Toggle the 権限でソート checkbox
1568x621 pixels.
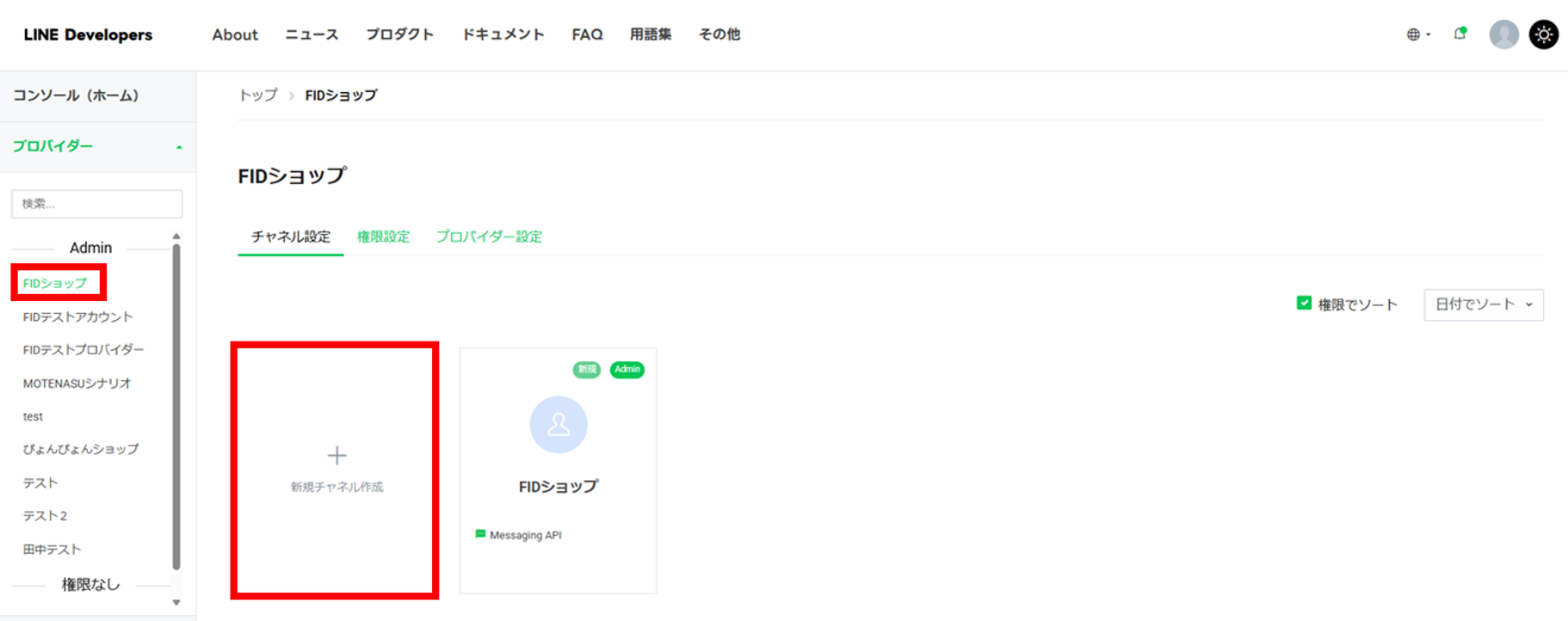click(x=1304, y=304)
